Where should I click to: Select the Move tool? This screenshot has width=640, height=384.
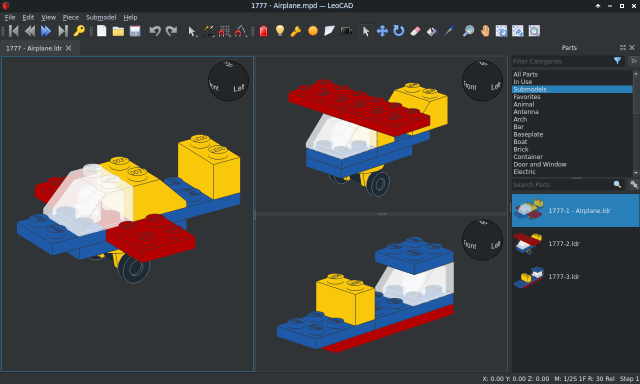point(382,31)
